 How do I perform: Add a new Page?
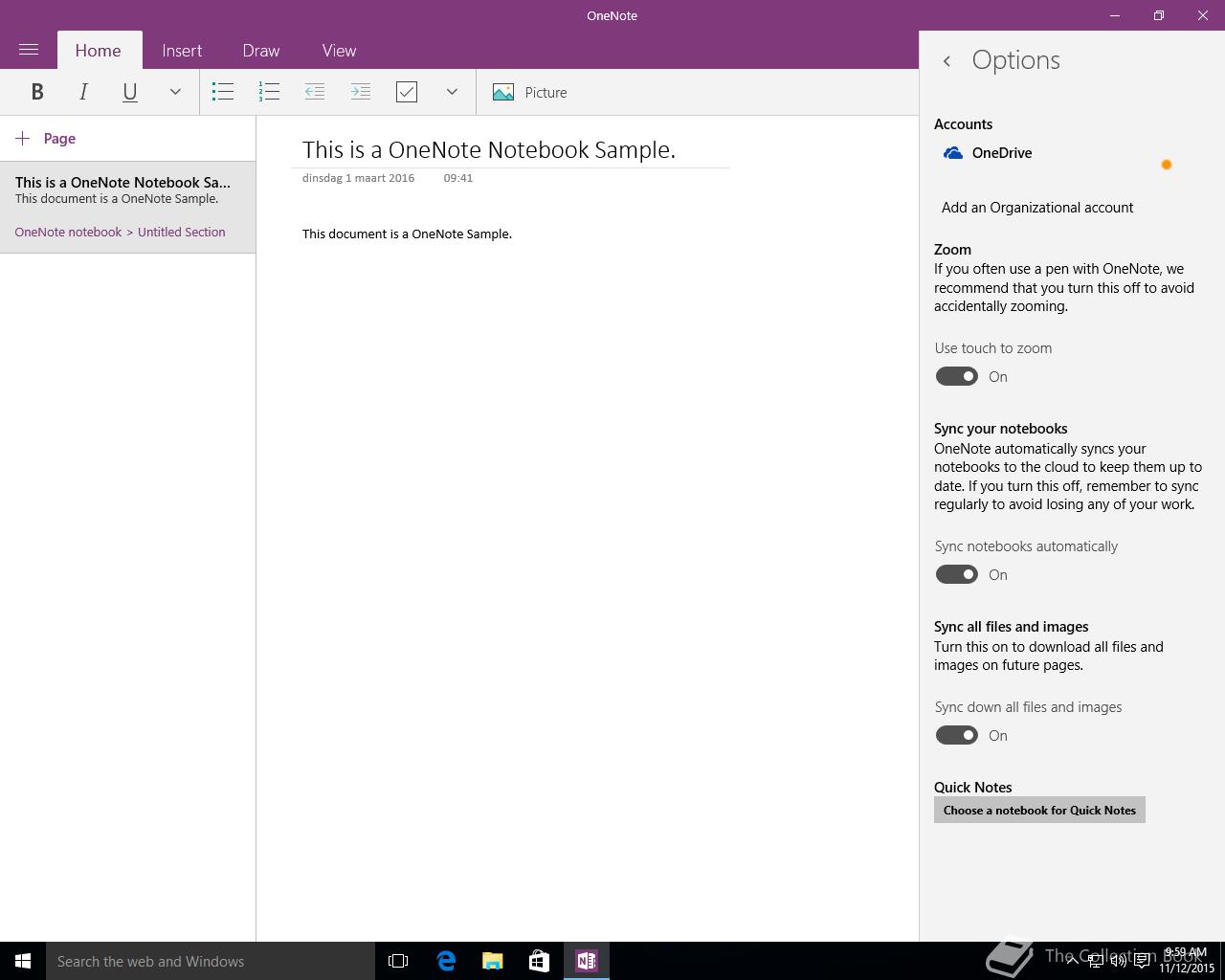tap(46, 139)
